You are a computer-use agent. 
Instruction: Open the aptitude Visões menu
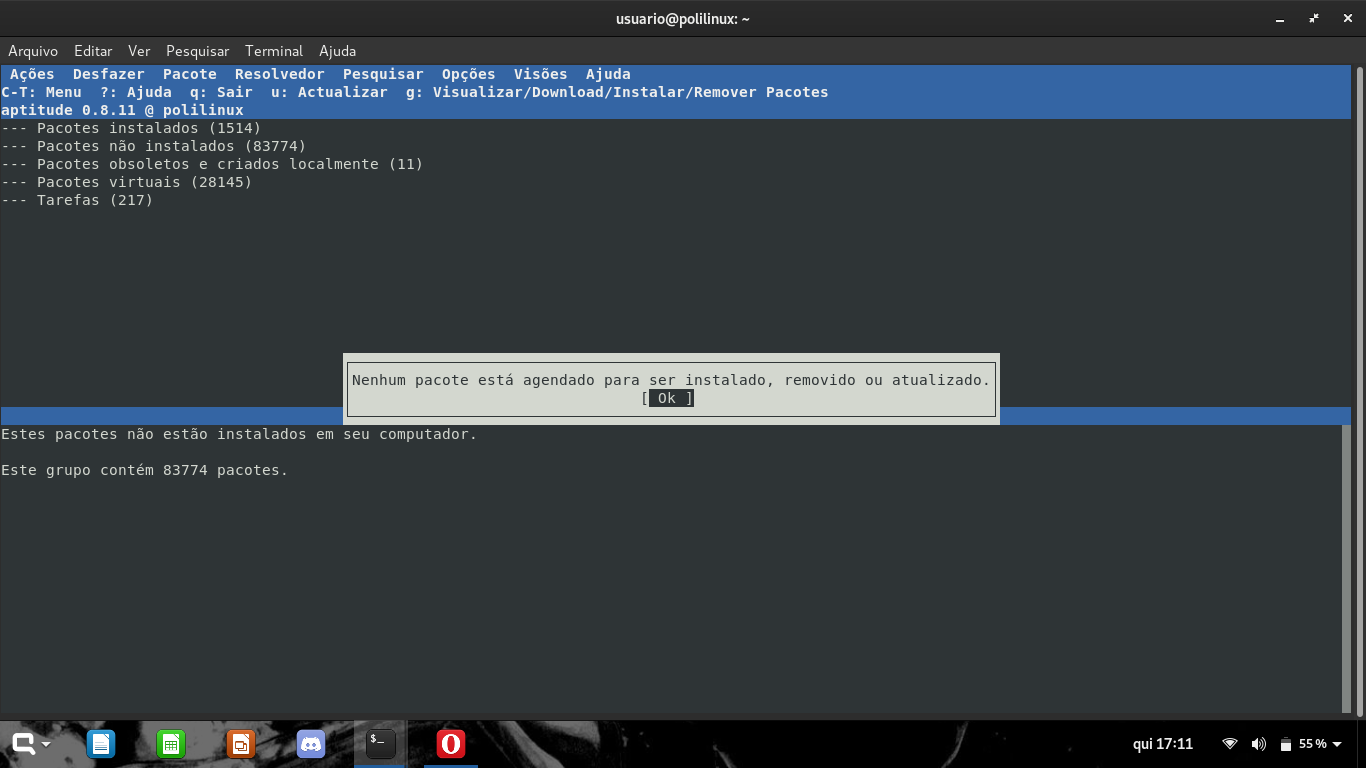tap(541, 74)
